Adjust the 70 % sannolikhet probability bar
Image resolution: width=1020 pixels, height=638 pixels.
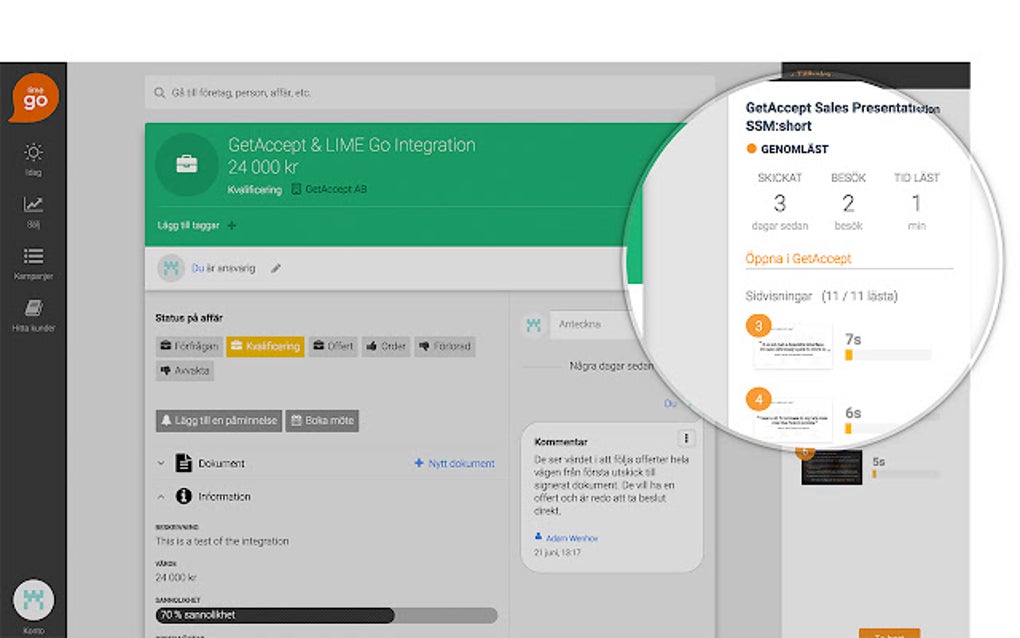(326, 615)
